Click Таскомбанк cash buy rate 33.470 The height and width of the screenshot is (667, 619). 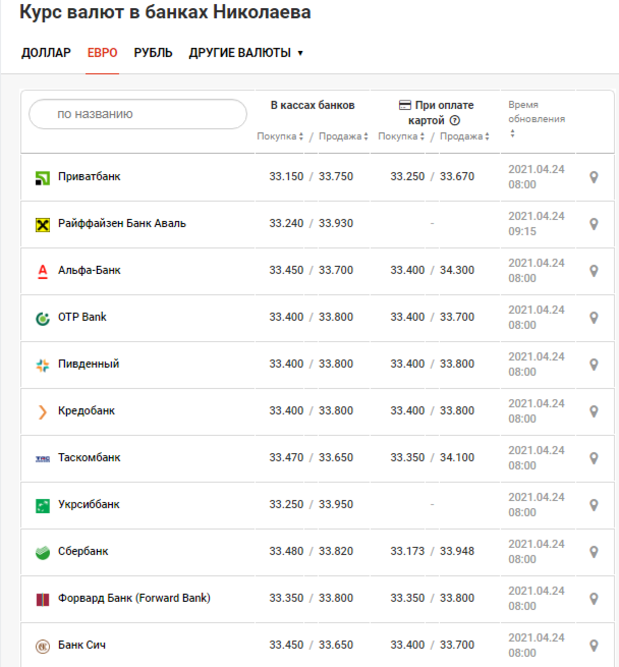coord(286,457)
